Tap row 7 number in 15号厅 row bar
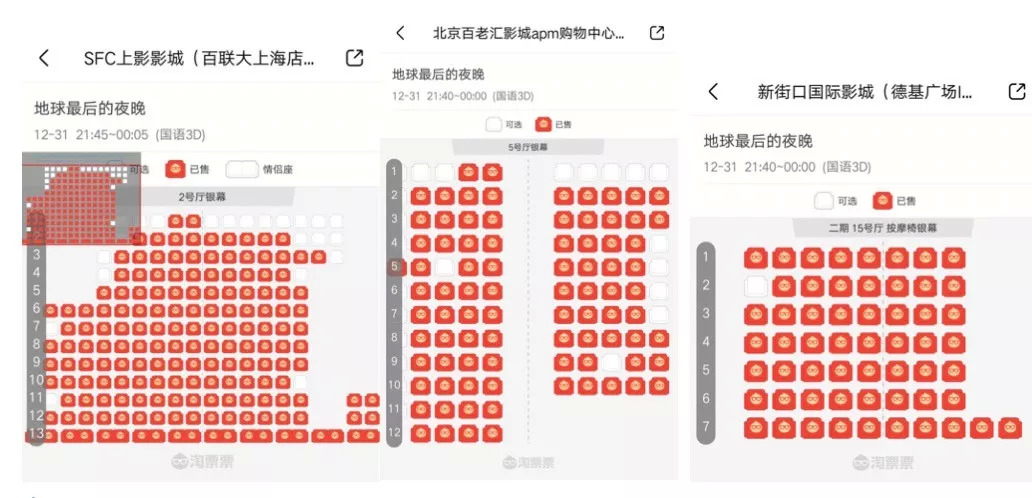1032x498 pixels. point(706,426)
